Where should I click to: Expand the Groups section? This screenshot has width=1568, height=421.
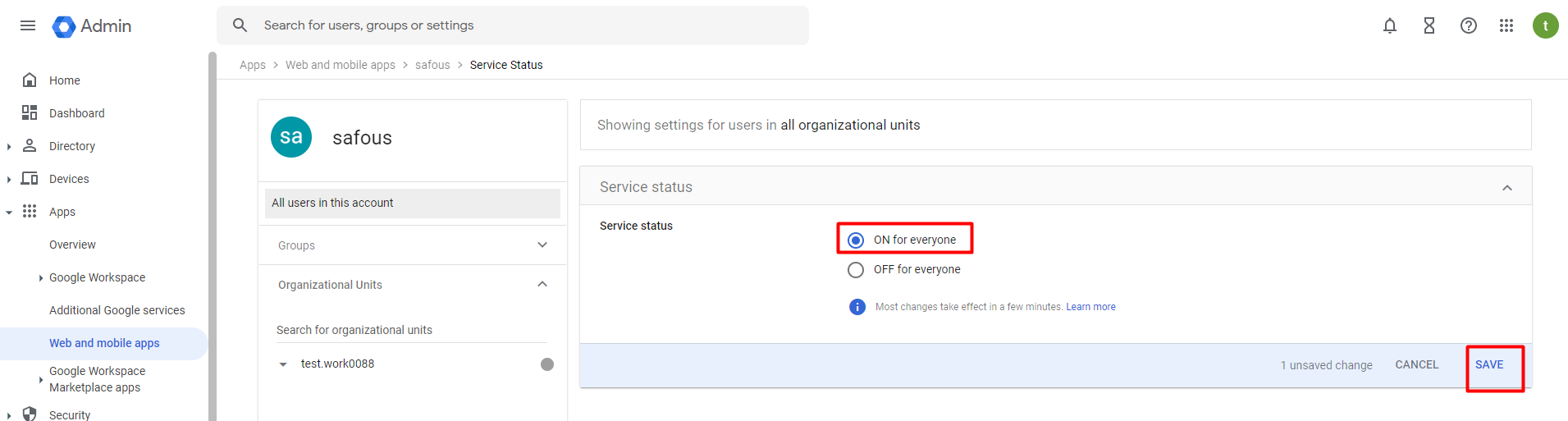pos(542,245)
